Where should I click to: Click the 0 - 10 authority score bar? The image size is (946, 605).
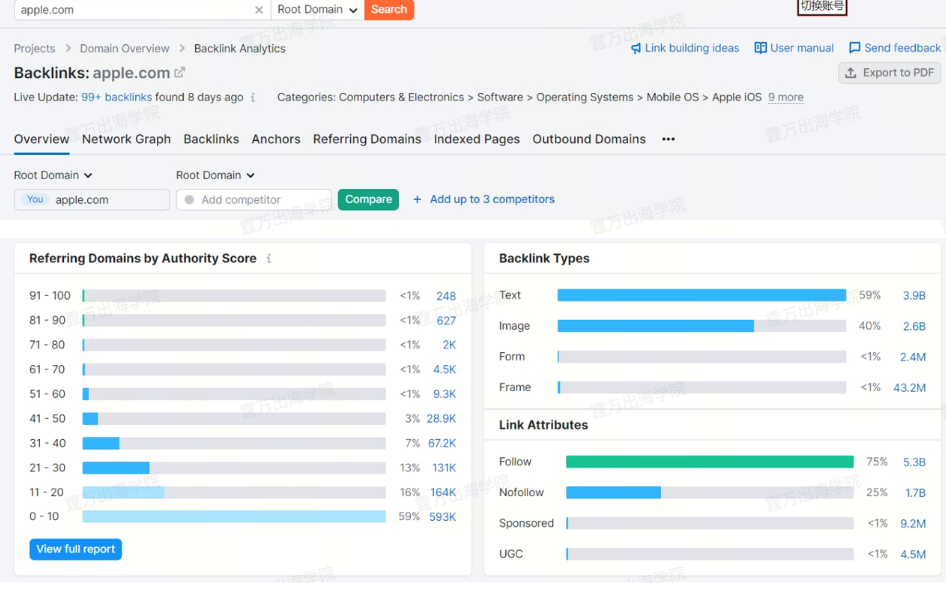[x=233, y=517]
